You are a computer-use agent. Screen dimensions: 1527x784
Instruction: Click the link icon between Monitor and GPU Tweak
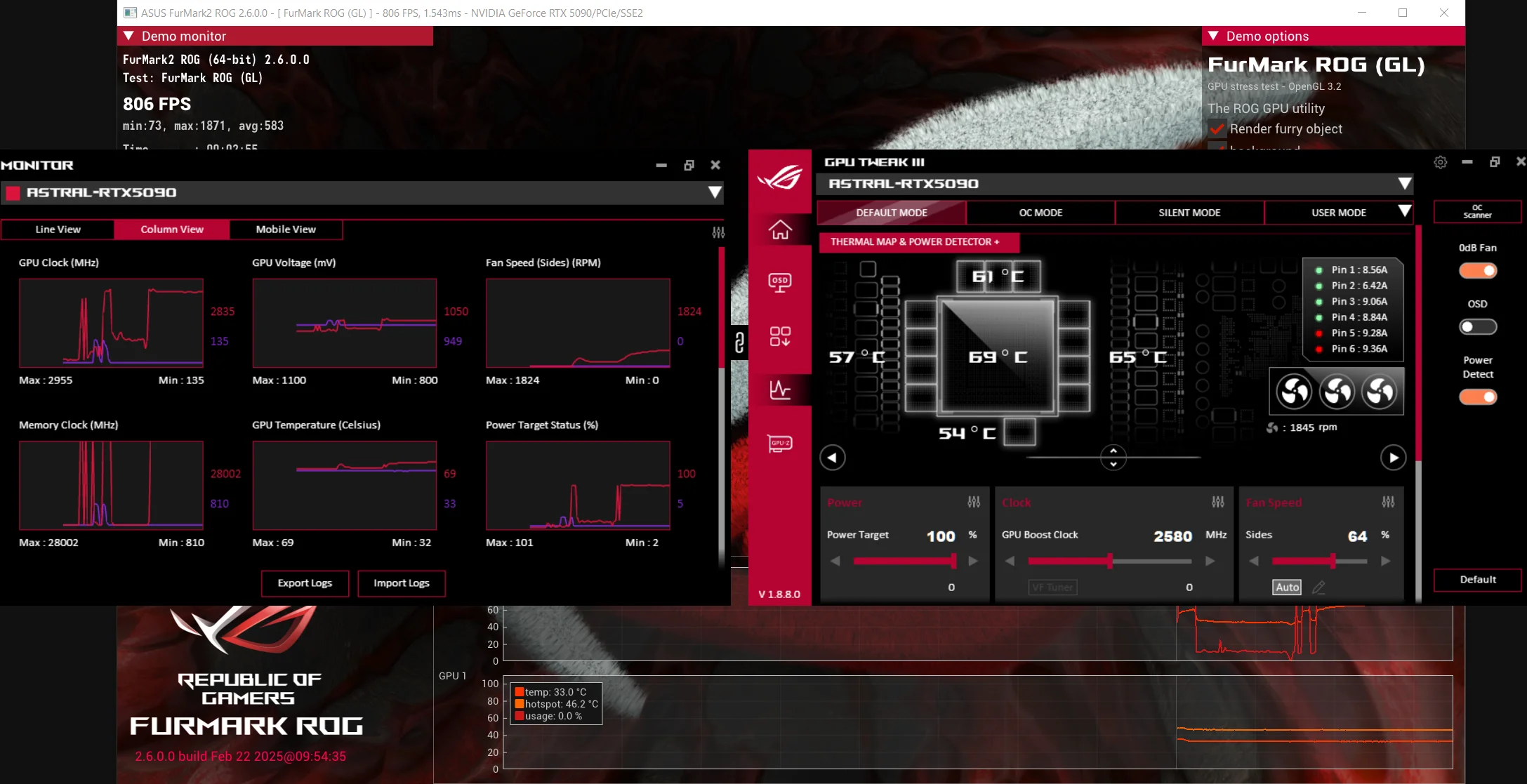739,343
